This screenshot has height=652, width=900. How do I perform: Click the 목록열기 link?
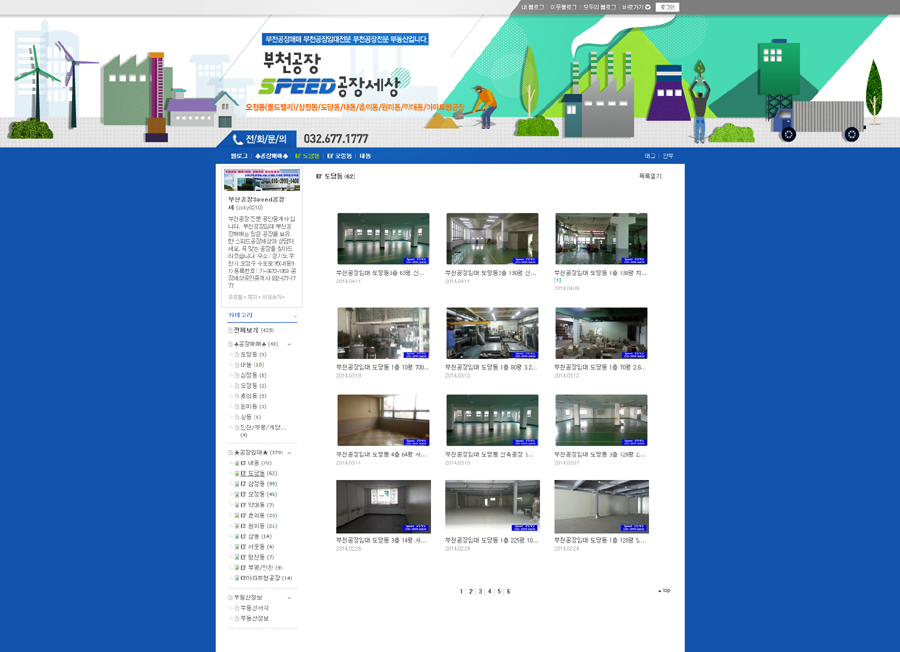coord(650,176)
